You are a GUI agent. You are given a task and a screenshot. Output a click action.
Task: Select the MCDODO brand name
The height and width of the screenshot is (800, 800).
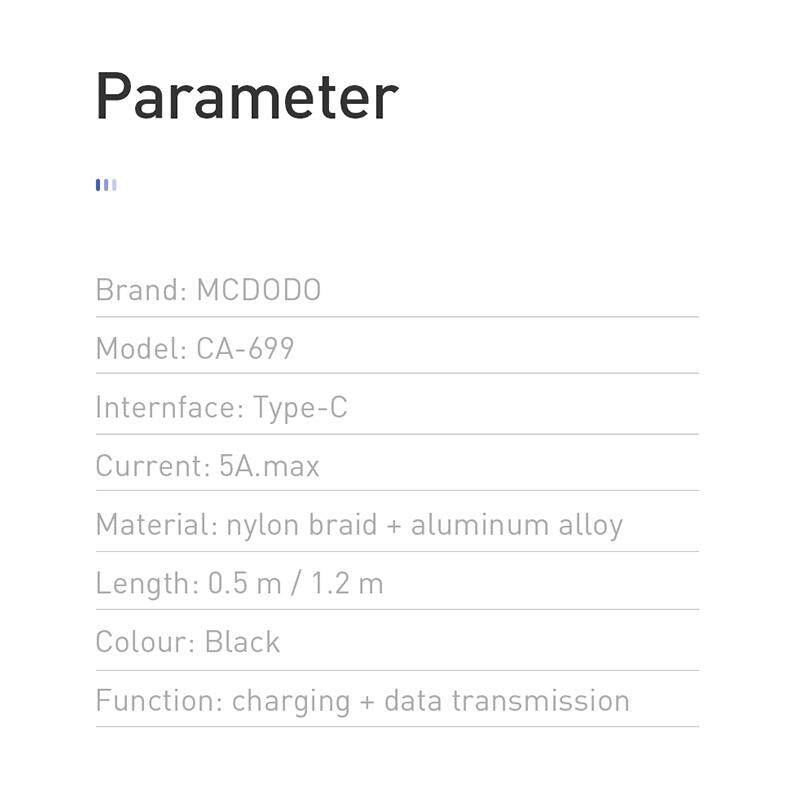(x=259, y=290)
